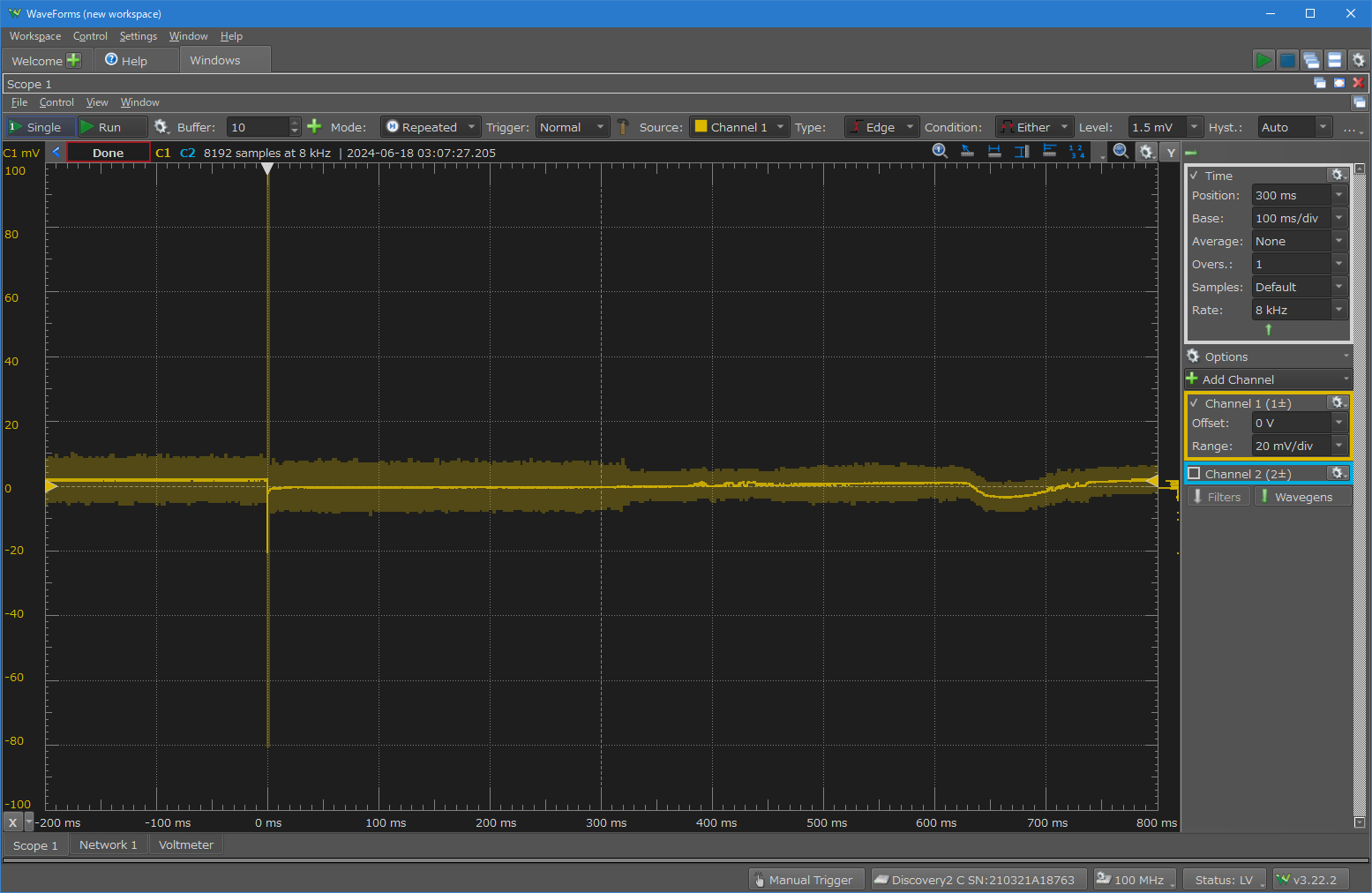Open the Average dropdown showing None
The image size is (1372, 893).
[1299, 241]
